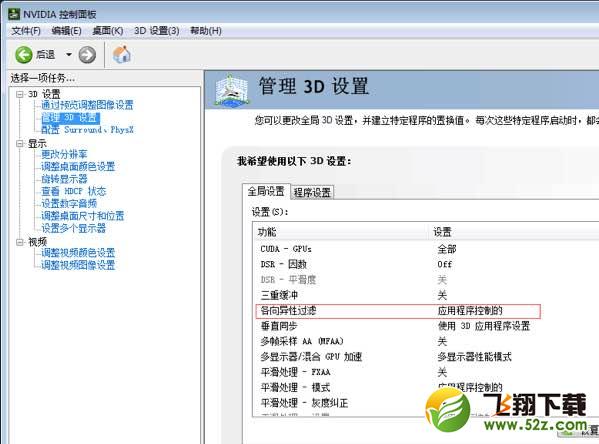Open 设置多个显示器 link
Screen dimensions: 599x444
coord(73,228)
